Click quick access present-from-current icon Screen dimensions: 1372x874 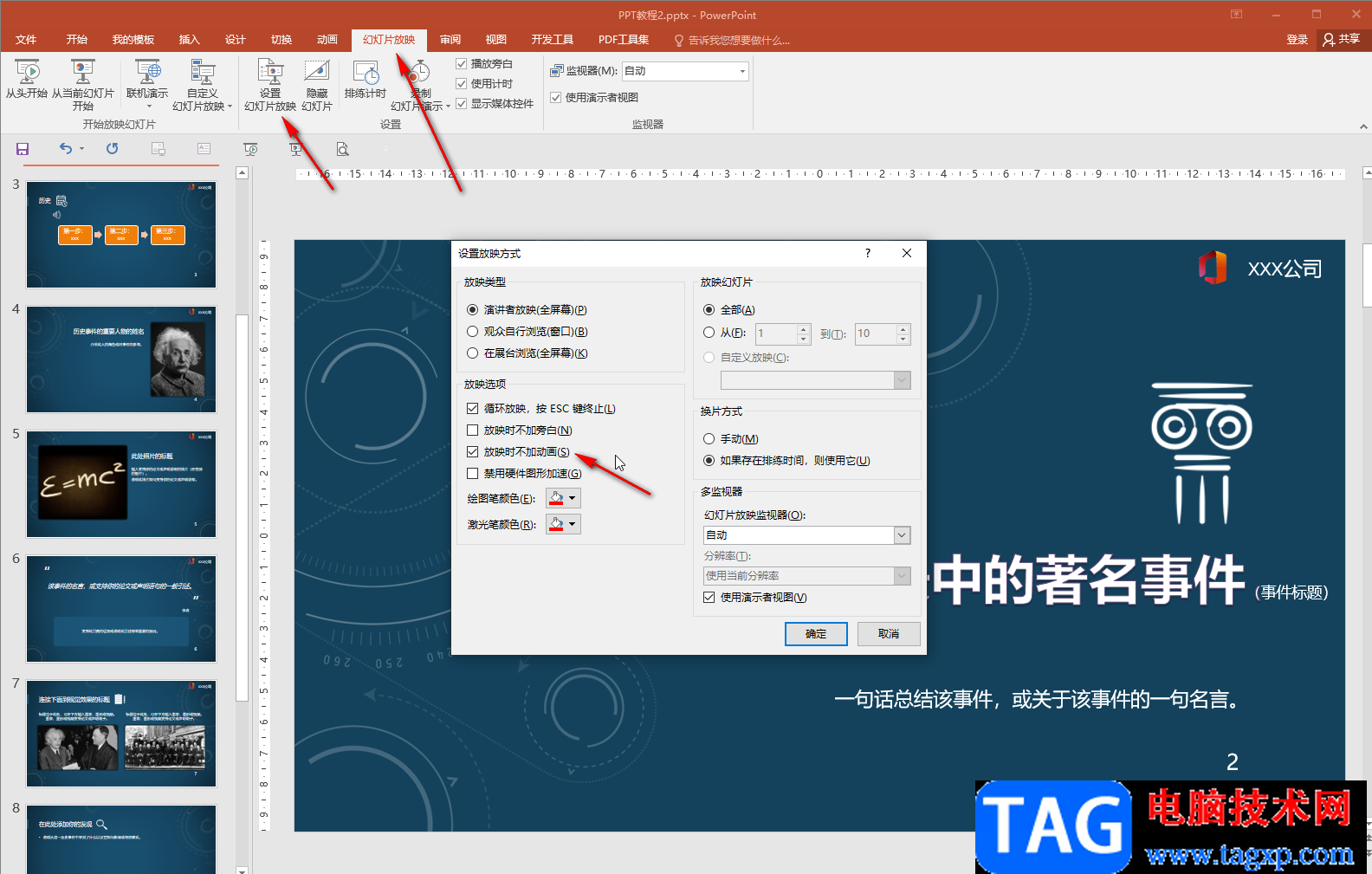tap(296, 149)
